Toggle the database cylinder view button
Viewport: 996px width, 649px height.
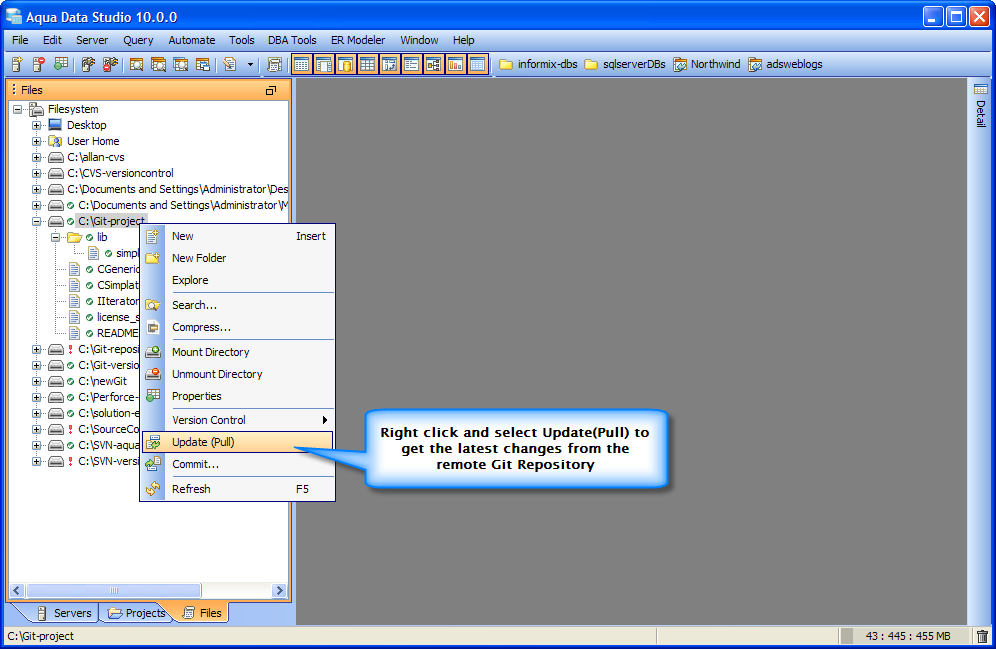[x=346, y=64]
